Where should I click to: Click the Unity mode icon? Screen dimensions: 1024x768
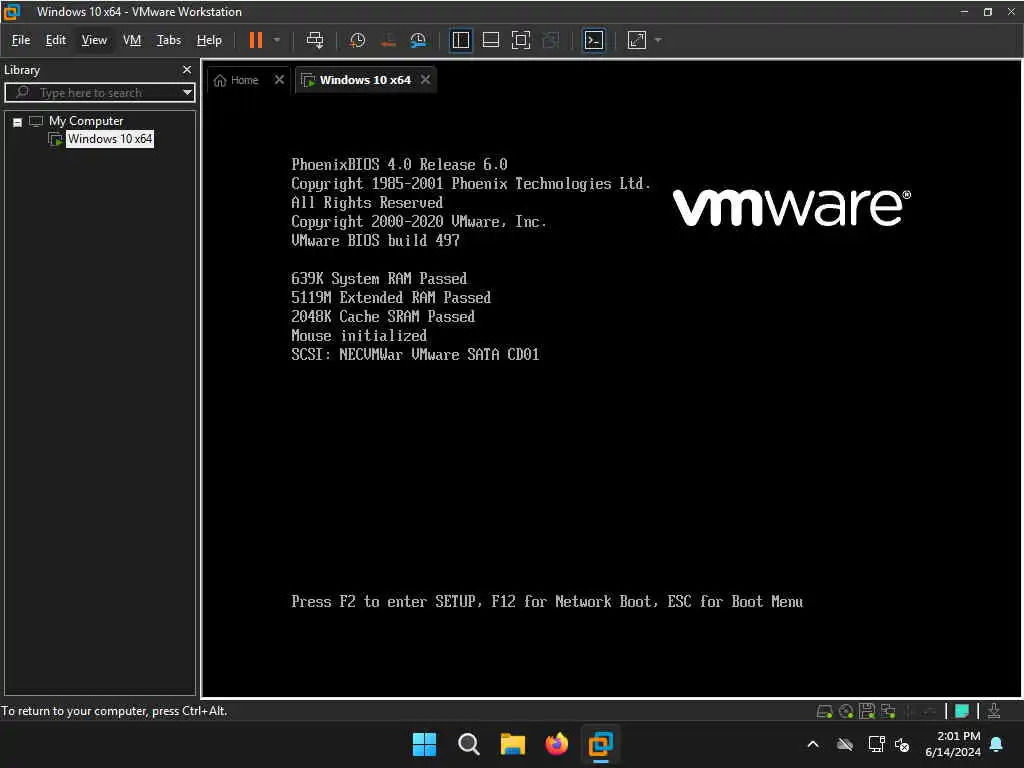551,40
